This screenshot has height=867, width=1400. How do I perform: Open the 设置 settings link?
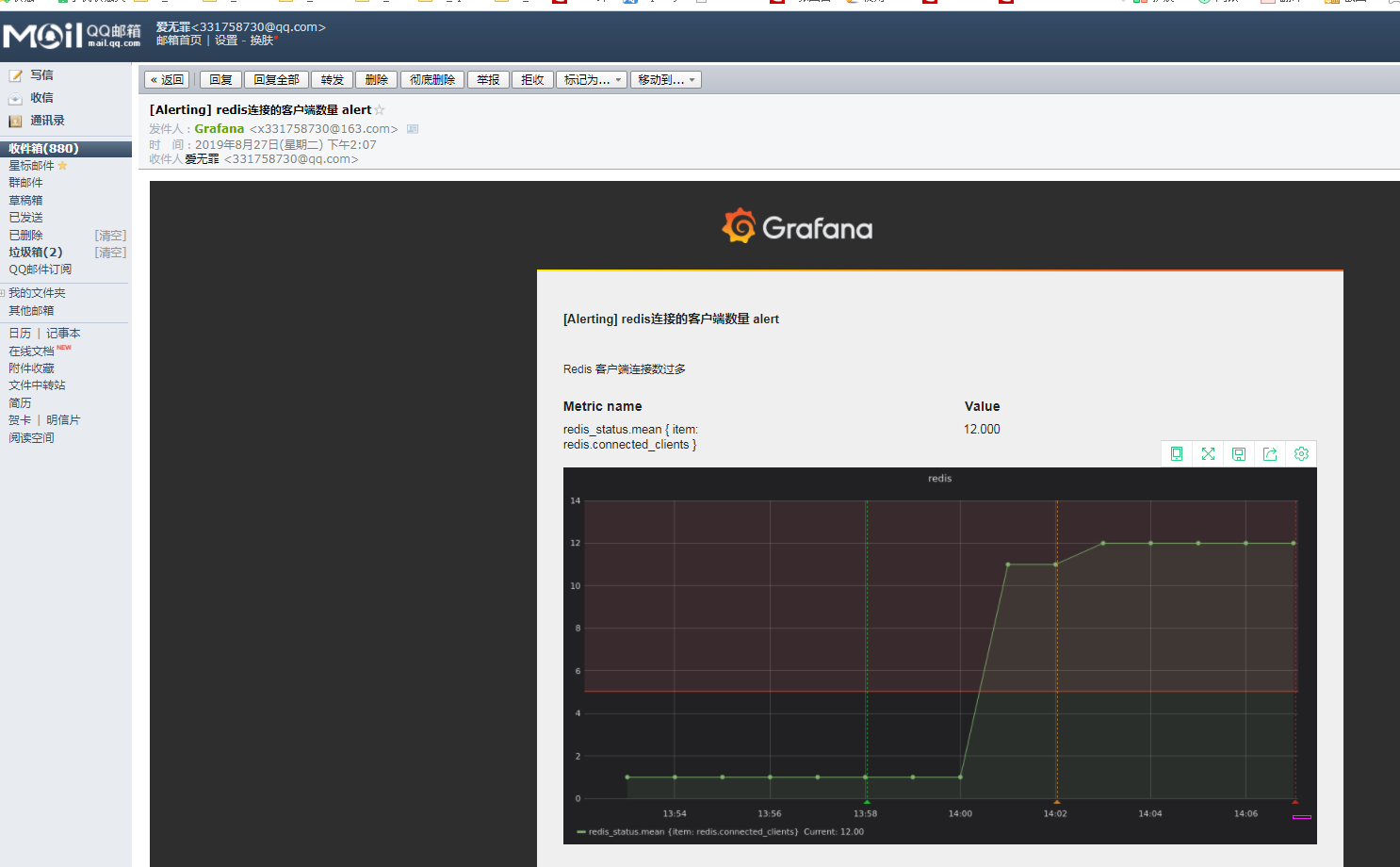pyautogui.click(x=226, y=41)
